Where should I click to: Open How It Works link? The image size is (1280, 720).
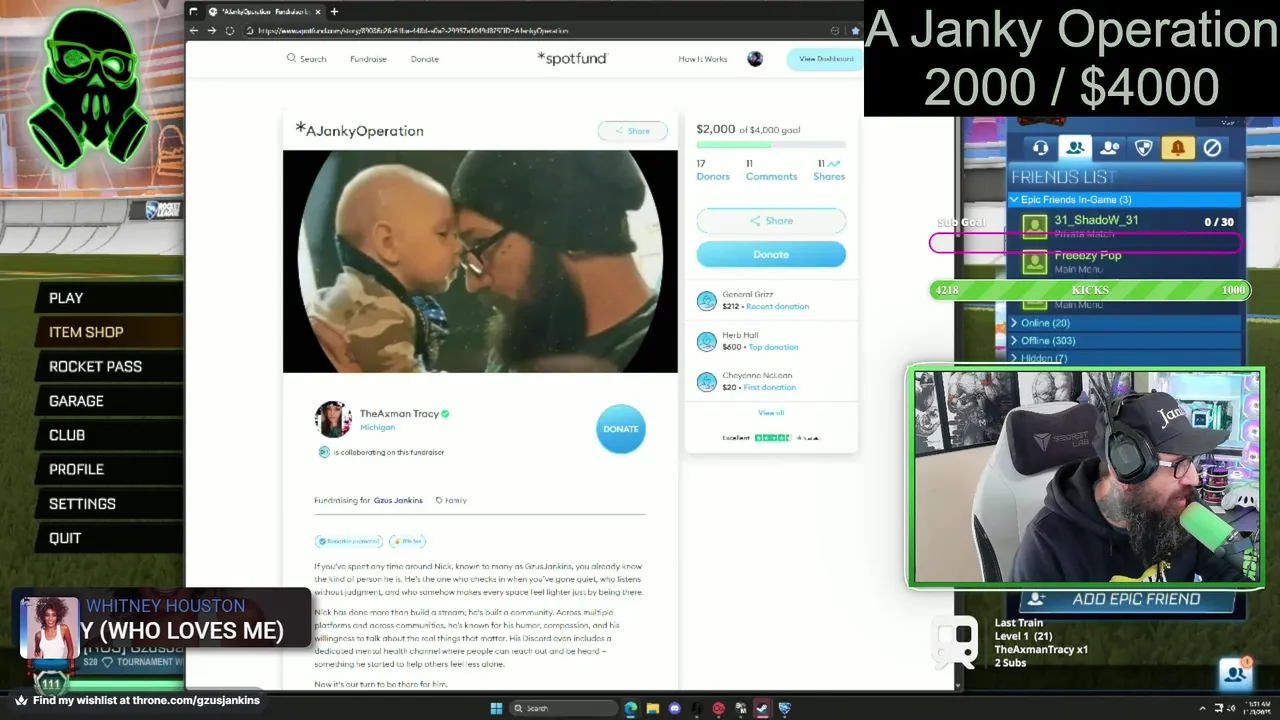pos(702,59)
